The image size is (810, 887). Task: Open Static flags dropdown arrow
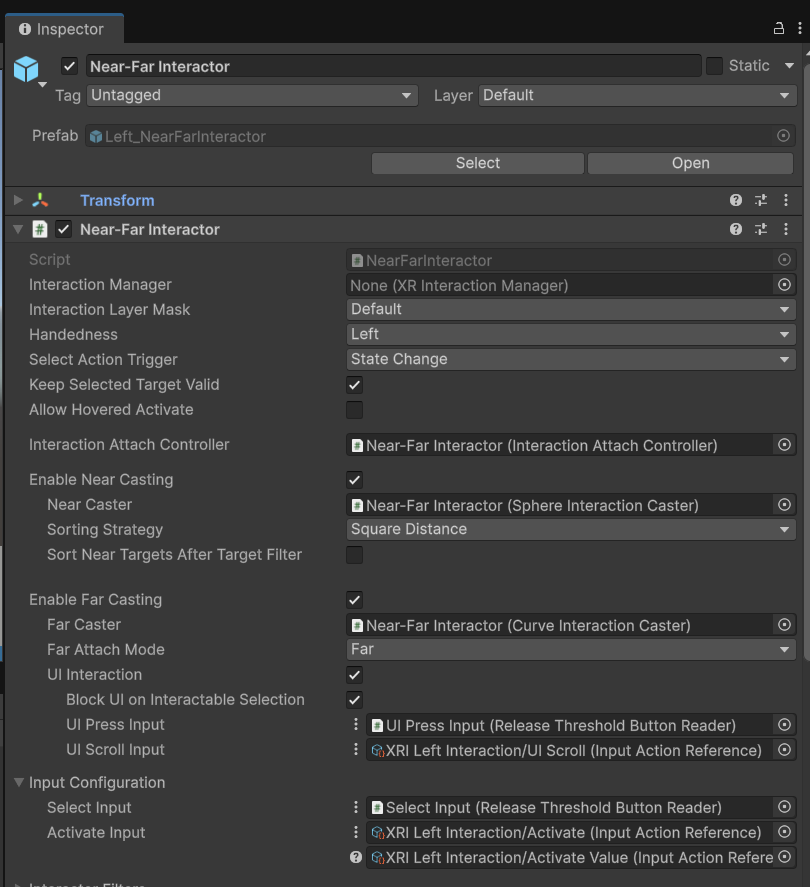[x=789, y=66]
